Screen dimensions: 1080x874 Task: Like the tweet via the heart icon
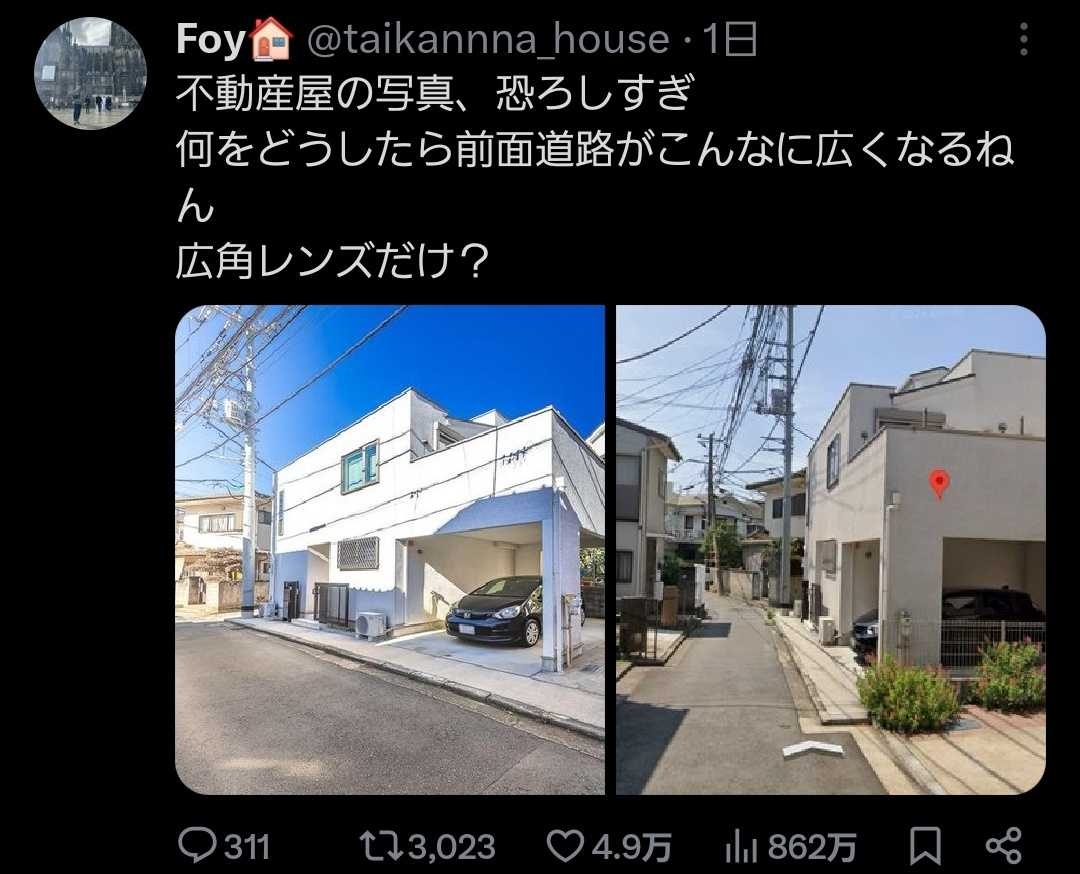tap(565, 846)
